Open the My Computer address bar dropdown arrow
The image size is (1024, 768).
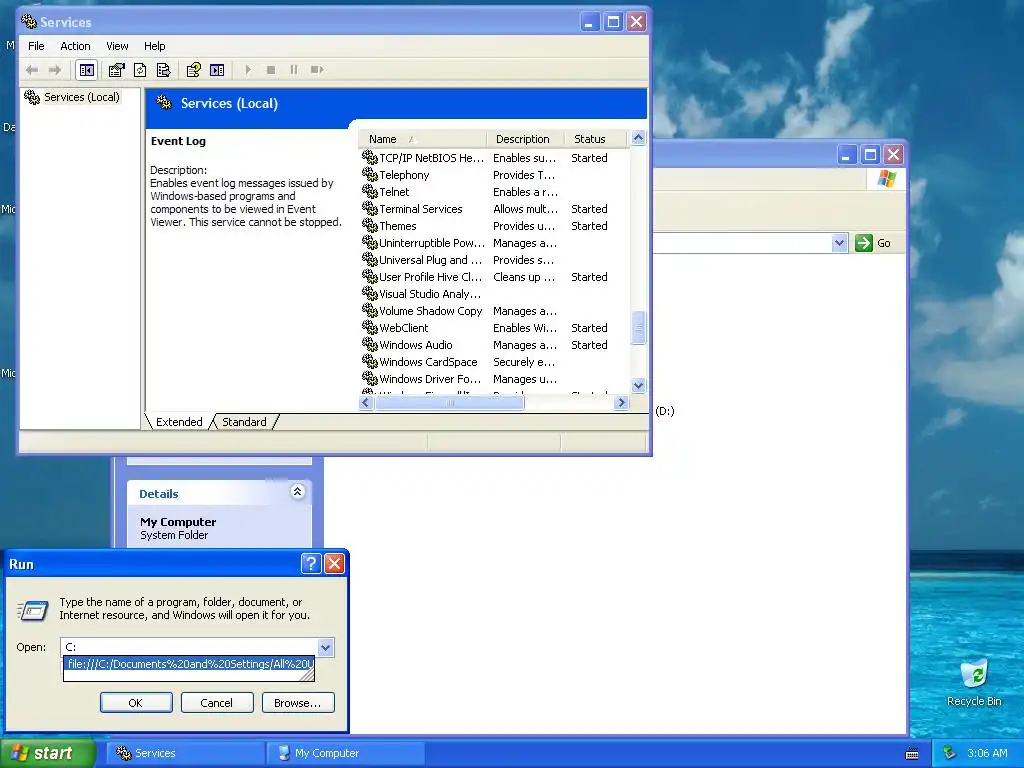[x=839, y=243]
